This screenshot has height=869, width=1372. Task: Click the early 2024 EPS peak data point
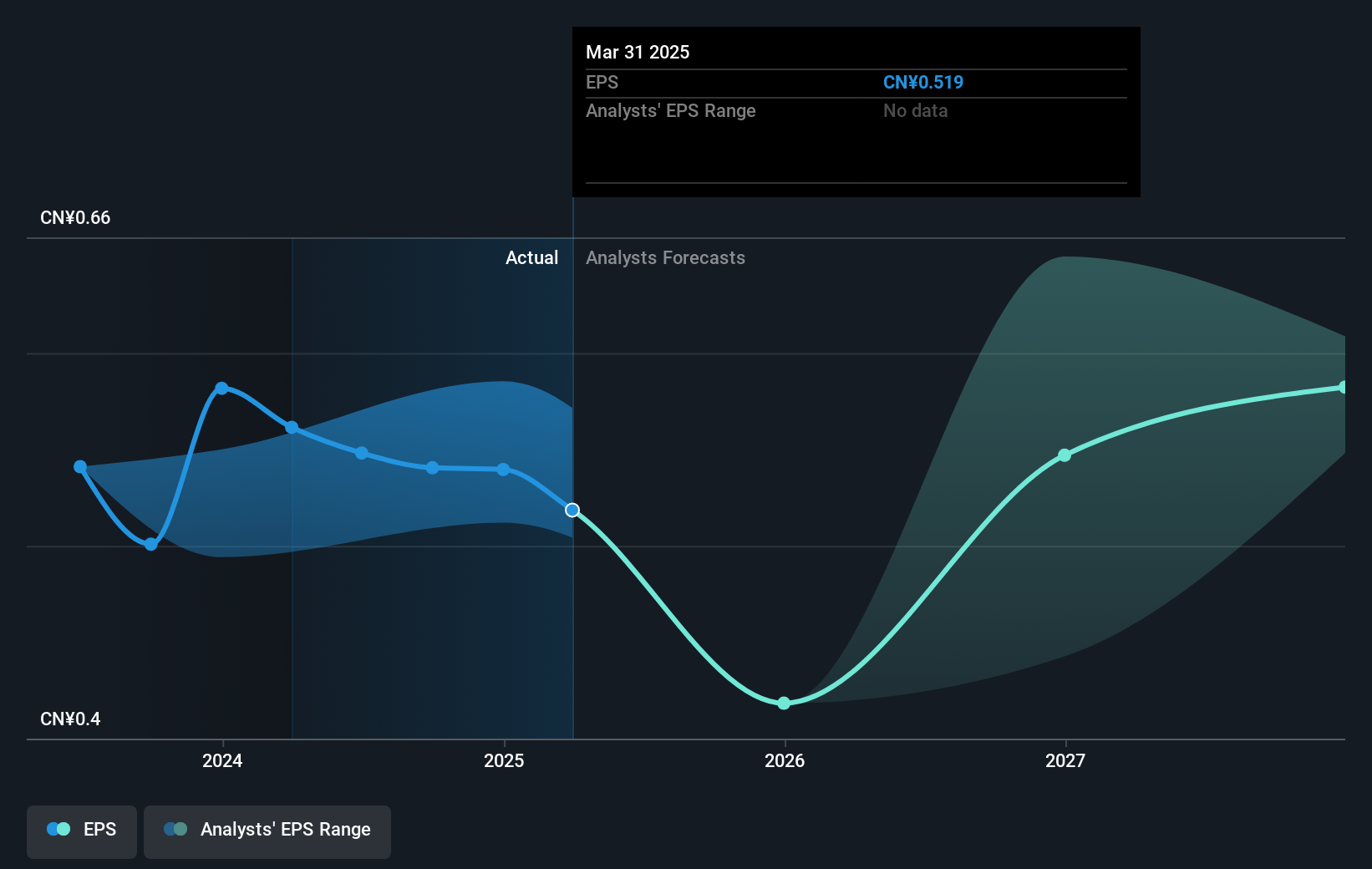(221, 388)
